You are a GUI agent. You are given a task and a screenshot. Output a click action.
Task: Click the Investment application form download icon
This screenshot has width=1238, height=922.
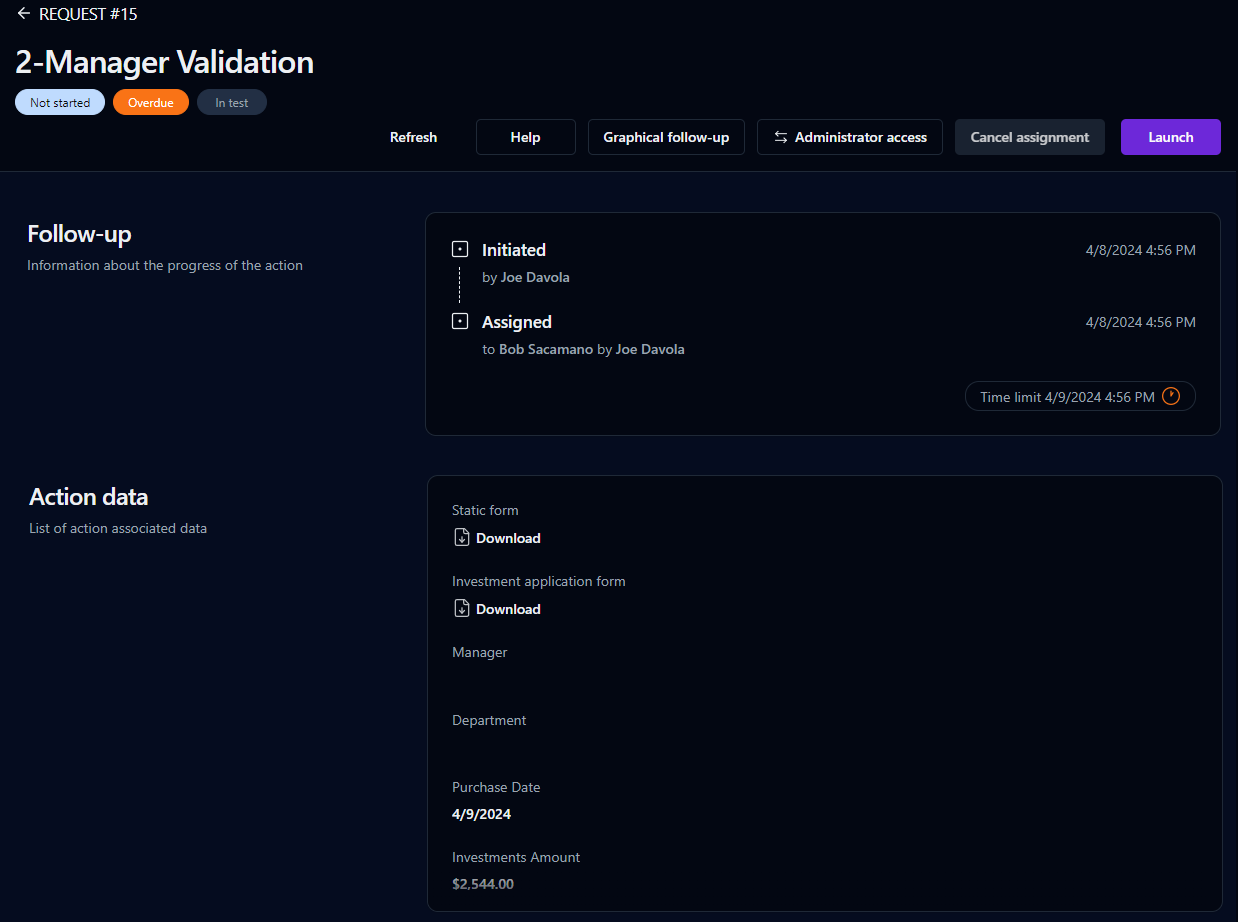coord(462,609)
